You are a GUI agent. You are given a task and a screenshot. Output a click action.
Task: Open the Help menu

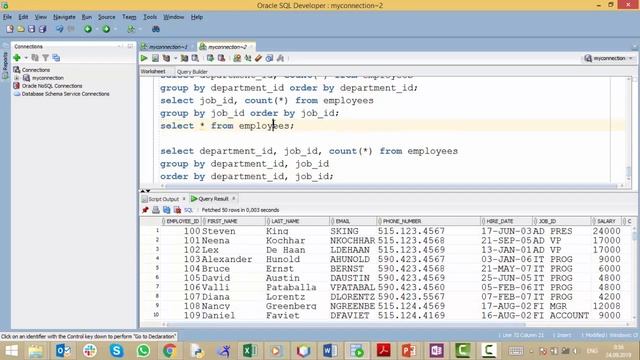pos(197,17)
